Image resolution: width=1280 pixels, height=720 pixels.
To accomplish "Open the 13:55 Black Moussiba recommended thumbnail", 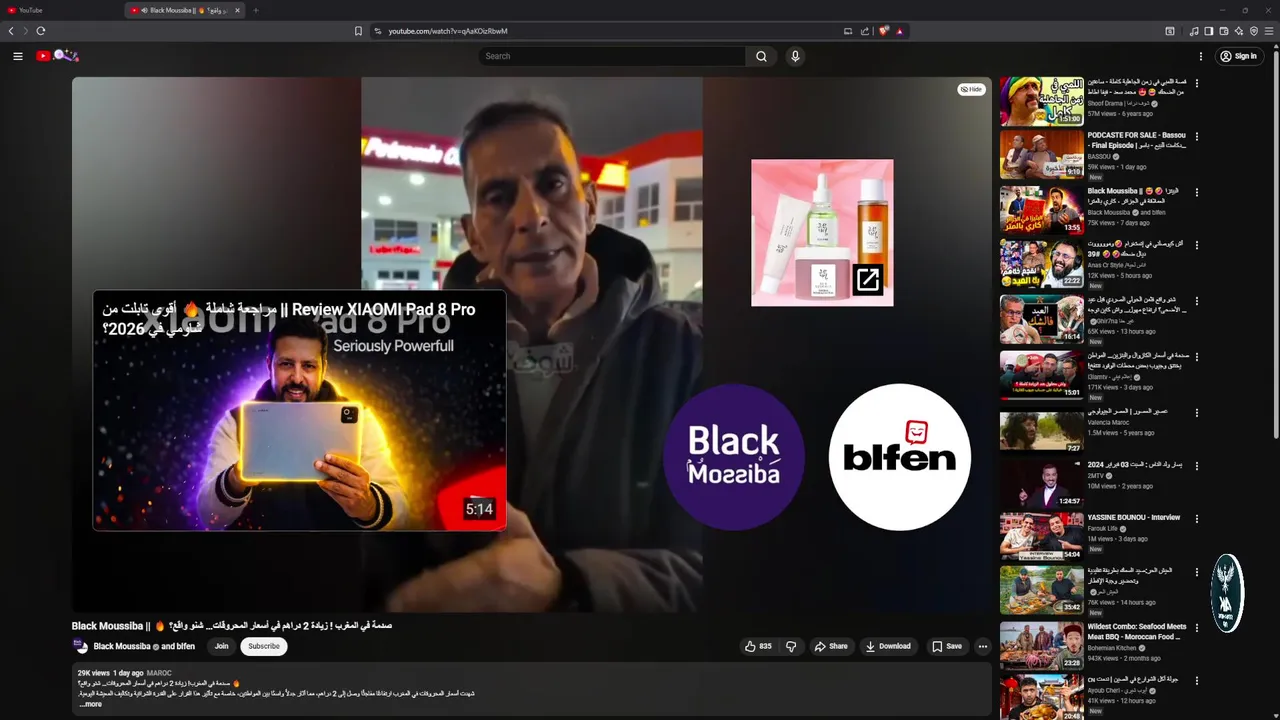I will [x=1041, y=210].
